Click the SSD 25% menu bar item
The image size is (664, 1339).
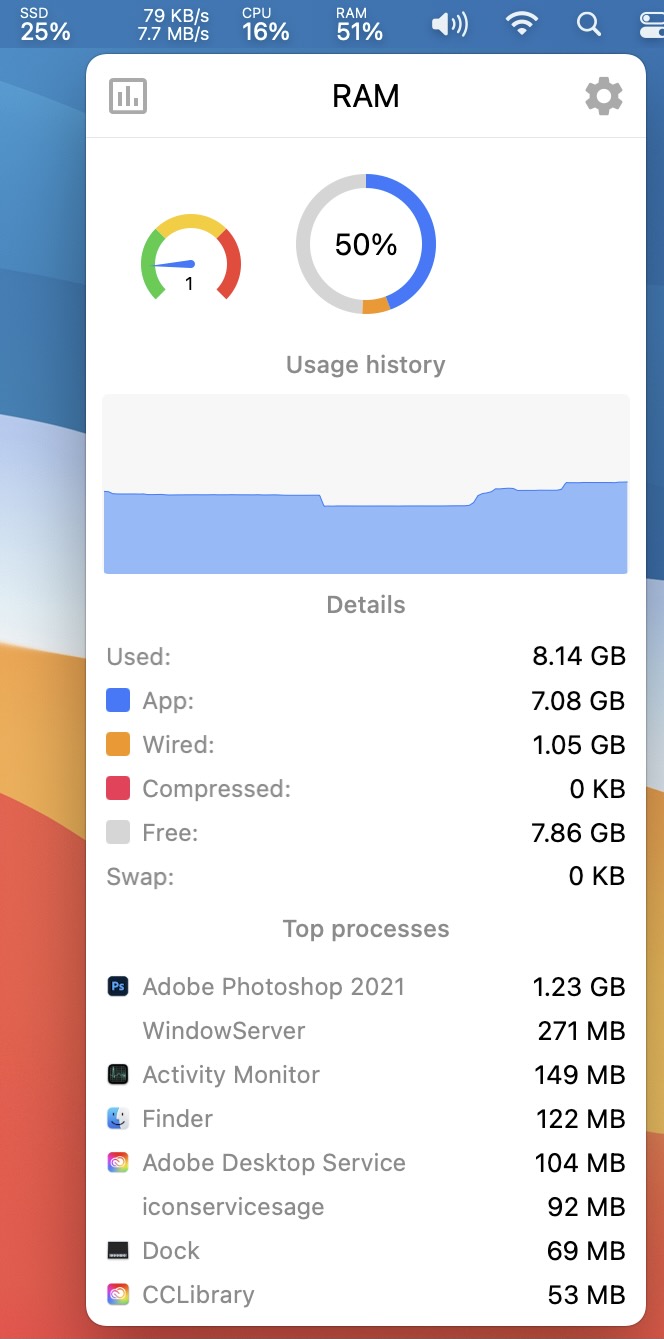pyautogui.click(x=45, y=24)
